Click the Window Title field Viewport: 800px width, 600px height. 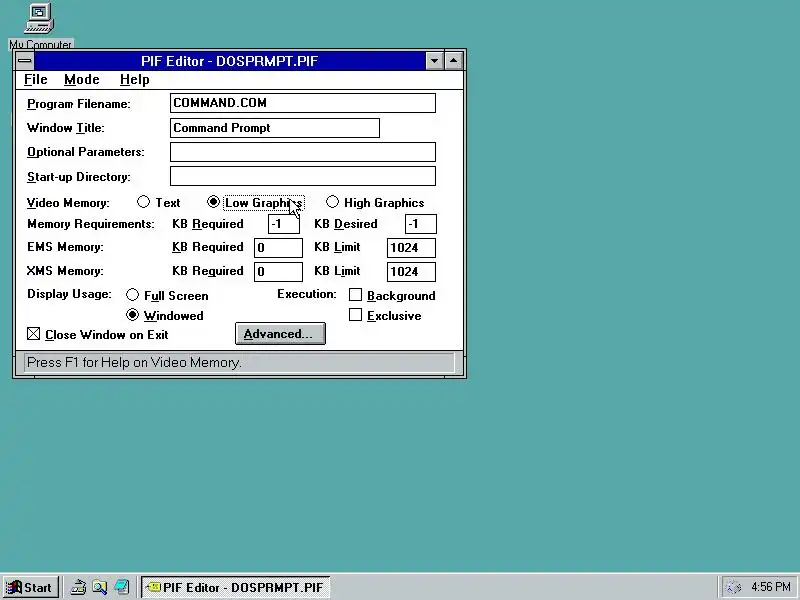coord(274,128)
